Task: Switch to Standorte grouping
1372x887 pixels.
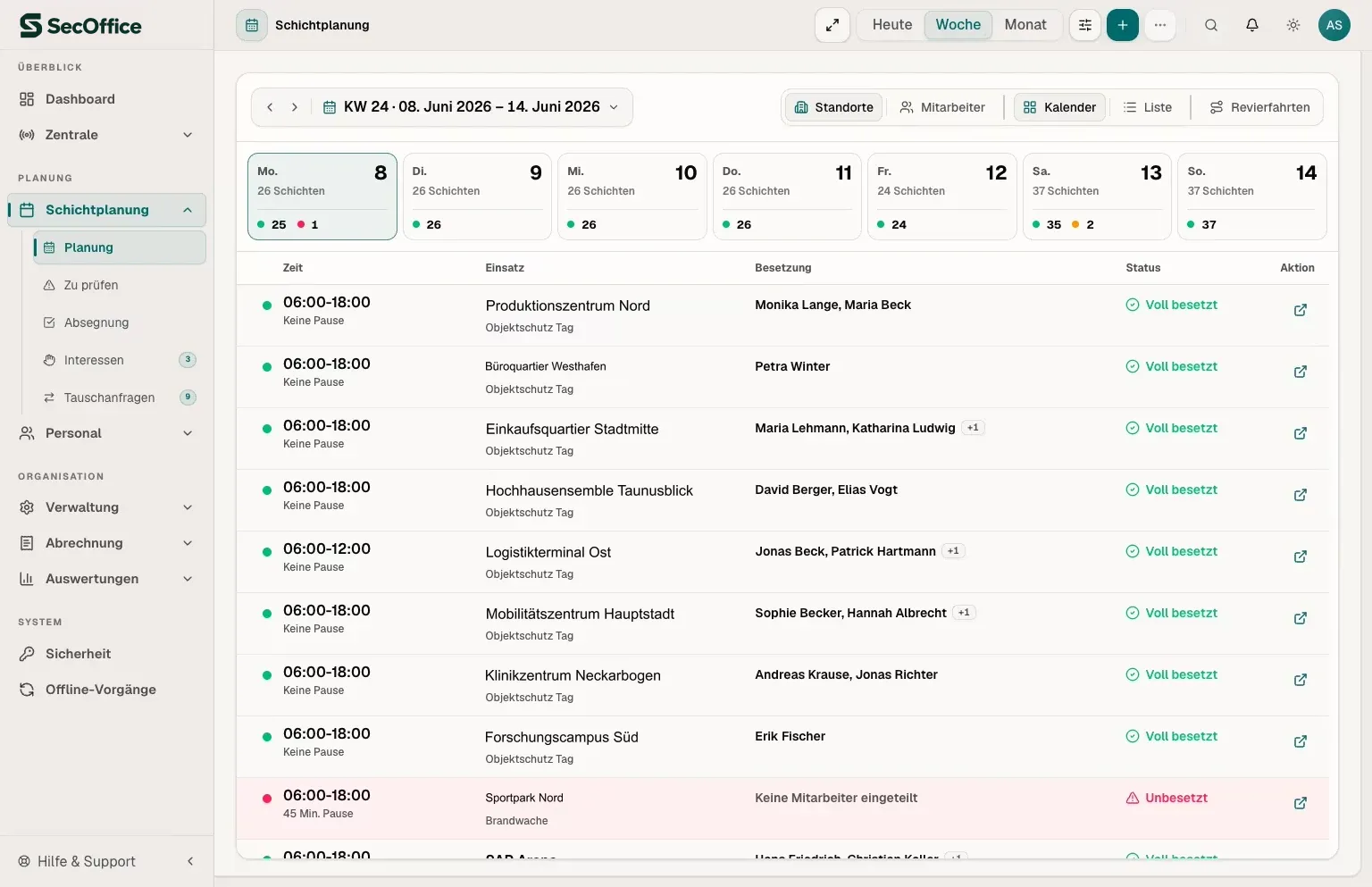Action: 834,107
